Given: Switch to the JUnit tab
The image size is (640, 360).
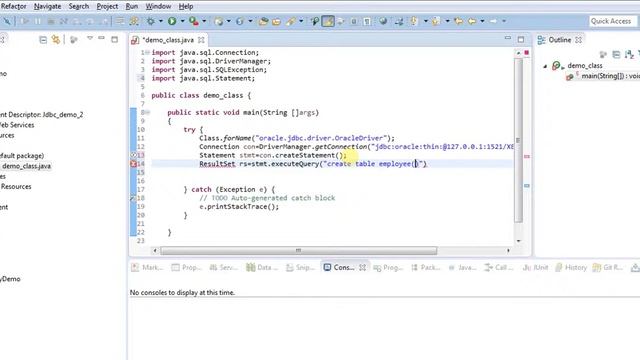Looking at the screenshot, I should point(536,268).
